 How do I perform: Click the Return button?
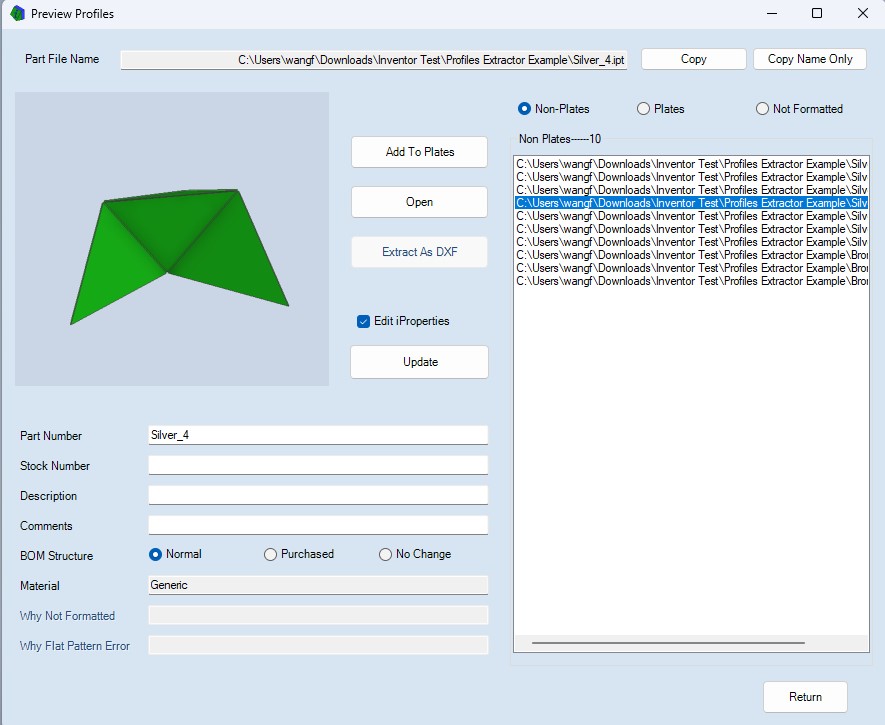[x=805, y=697]
